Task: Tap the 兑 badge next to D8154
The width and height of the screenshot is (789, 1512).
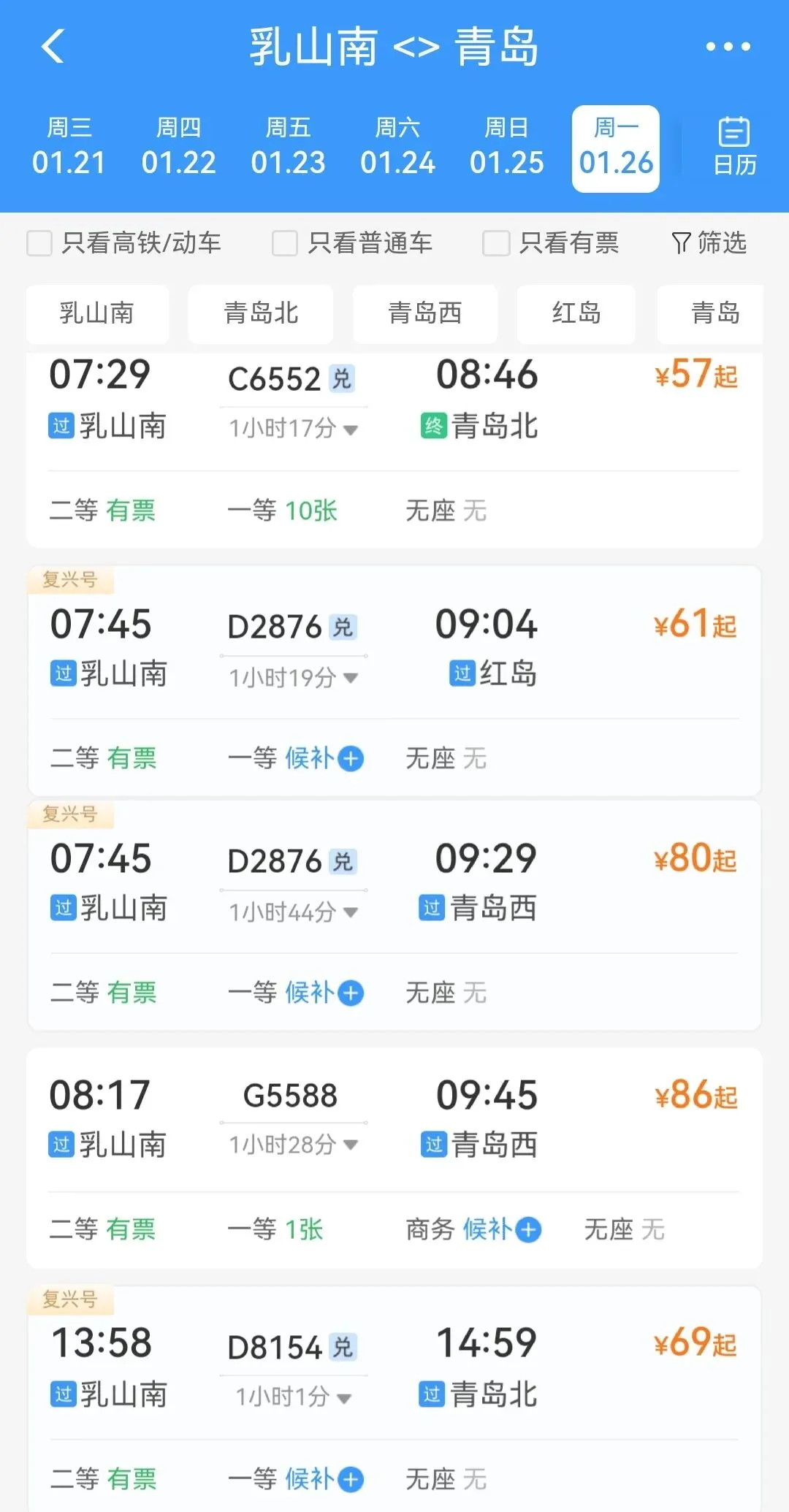Action: 343,1347
